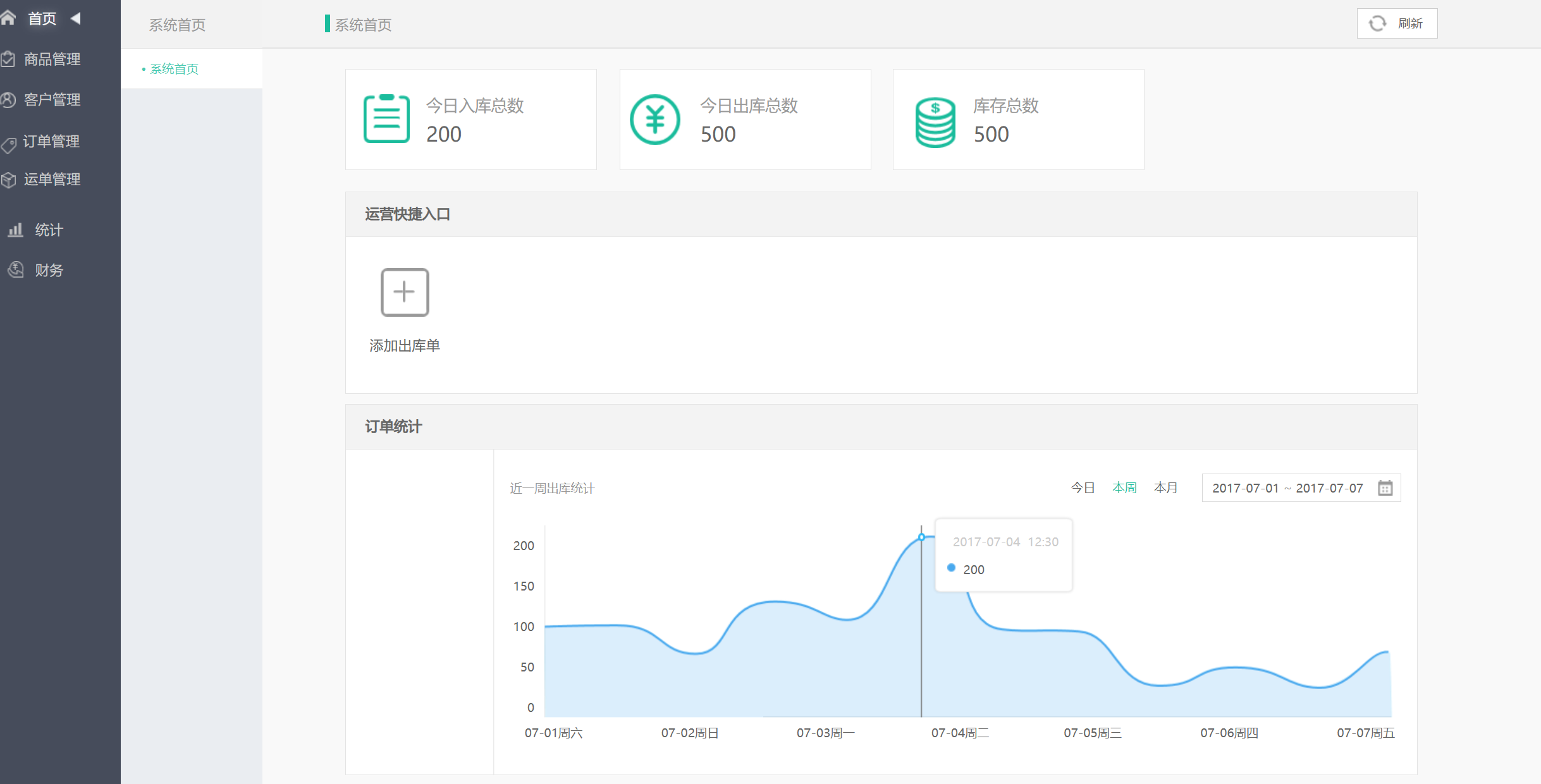Switch chart range to 本周
The width and height of the screenshot is (1541, 784).
[x=1124, y=488]
